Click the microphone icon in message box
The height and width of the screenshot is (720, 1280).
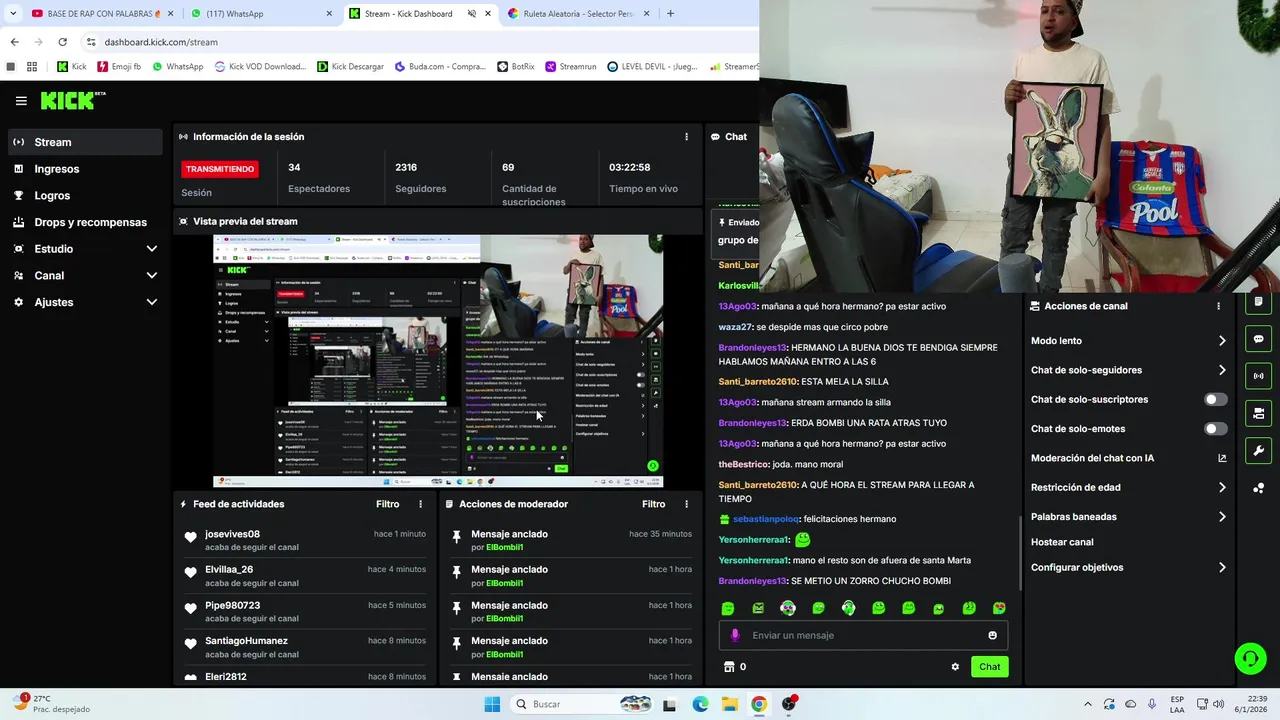pos(735,635)
